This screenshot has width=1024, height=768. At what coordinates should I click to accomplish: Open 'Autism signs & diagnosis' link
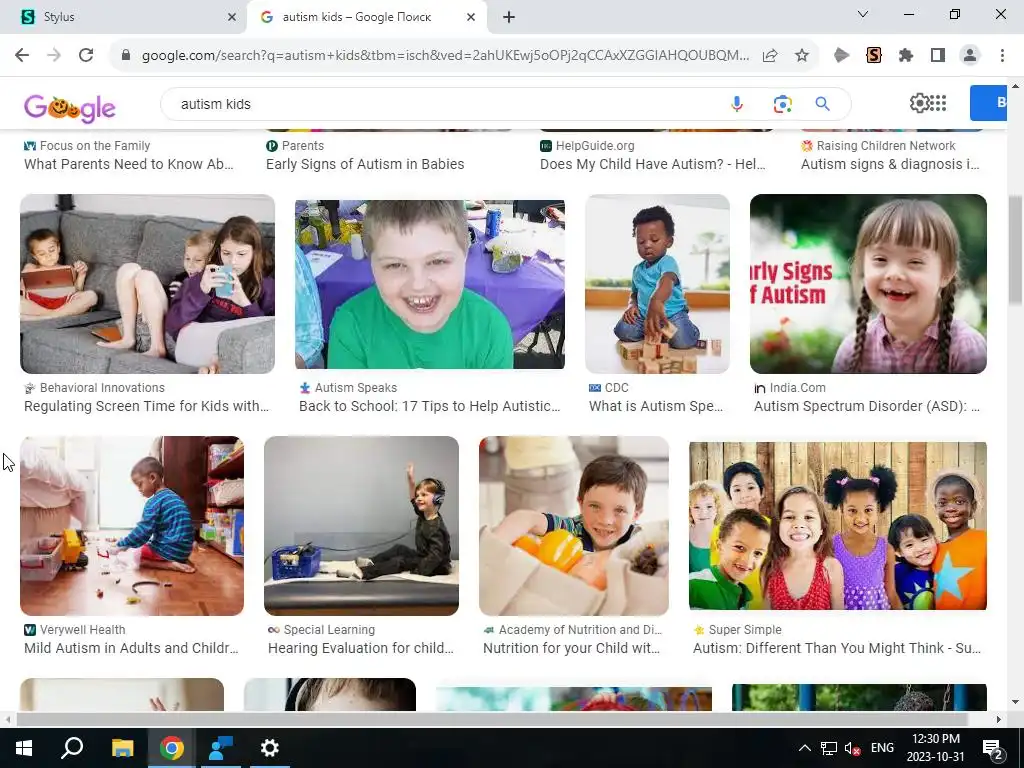(x=890, y=164)
